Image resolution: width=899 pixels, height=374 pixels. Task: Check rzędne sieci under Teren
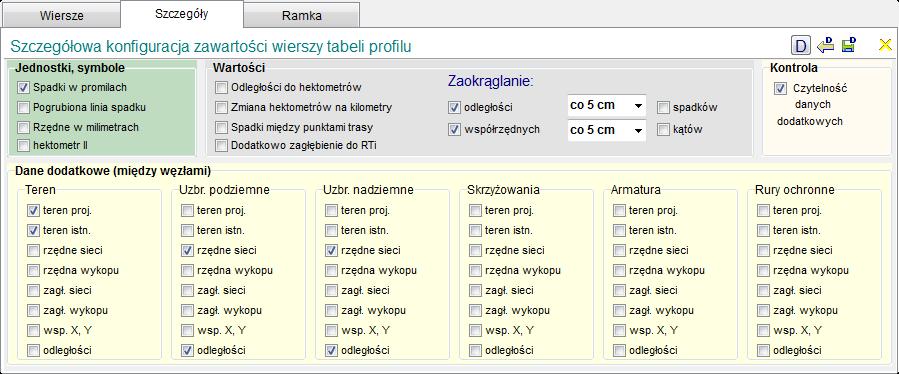click(33, 251)
